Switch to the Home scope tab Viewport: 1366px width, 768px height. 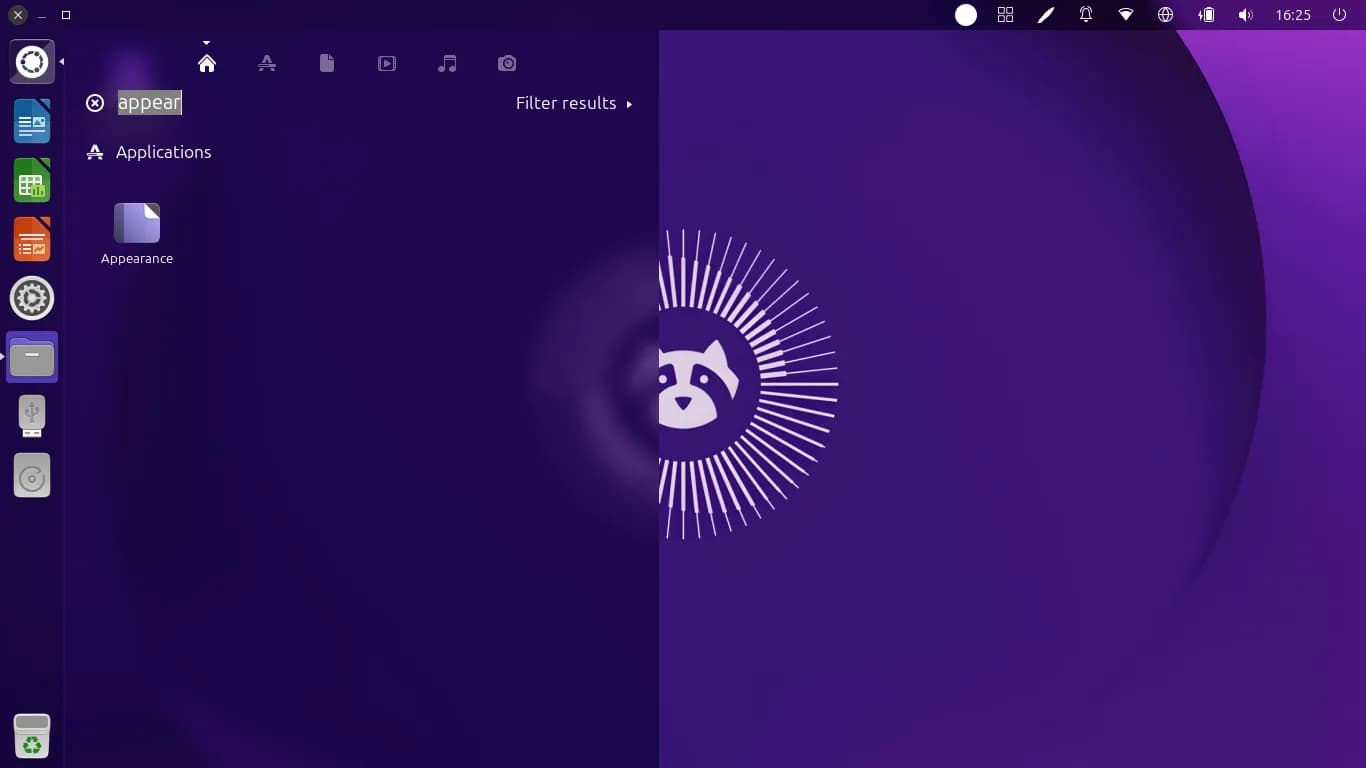coord(207,63)
